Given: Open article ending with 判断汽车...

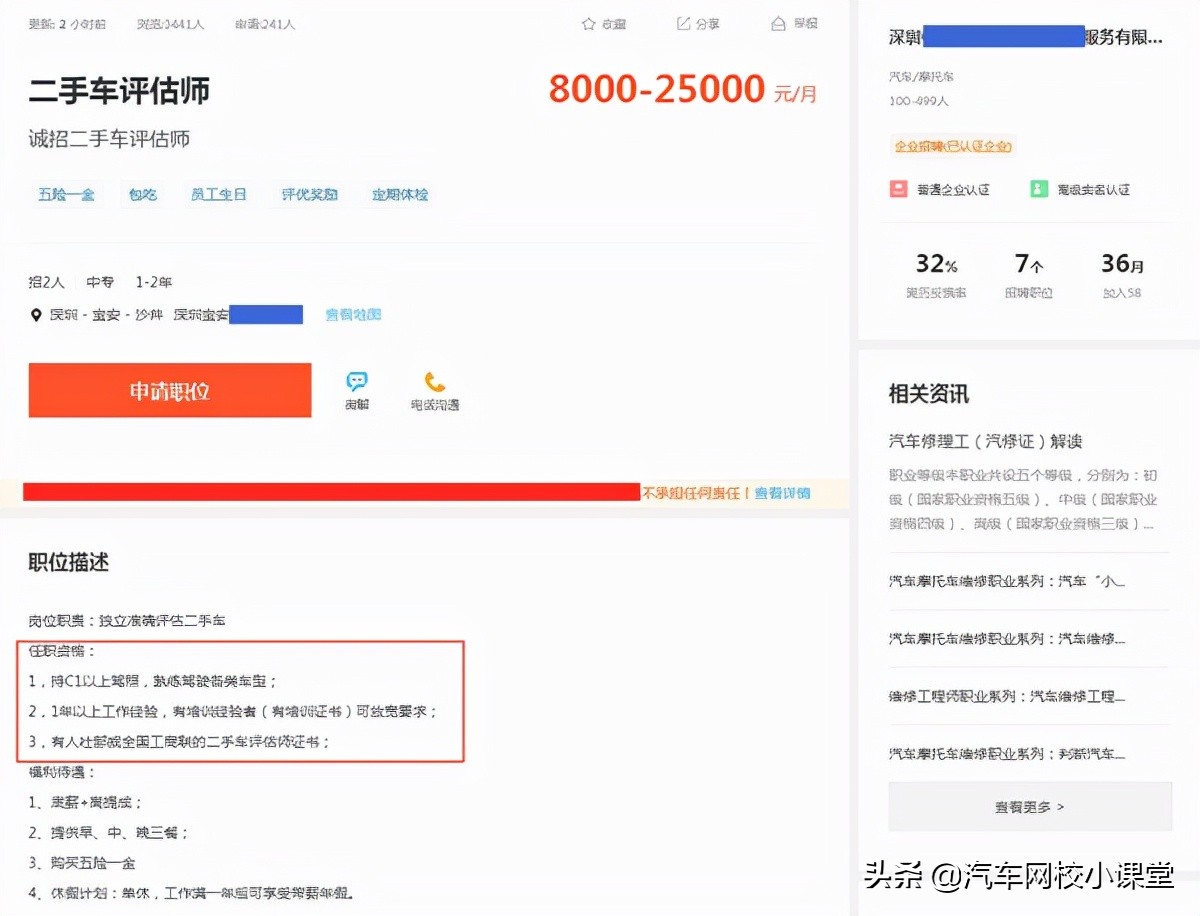Looking at the screenshot, I should [x=1007, y=752].
